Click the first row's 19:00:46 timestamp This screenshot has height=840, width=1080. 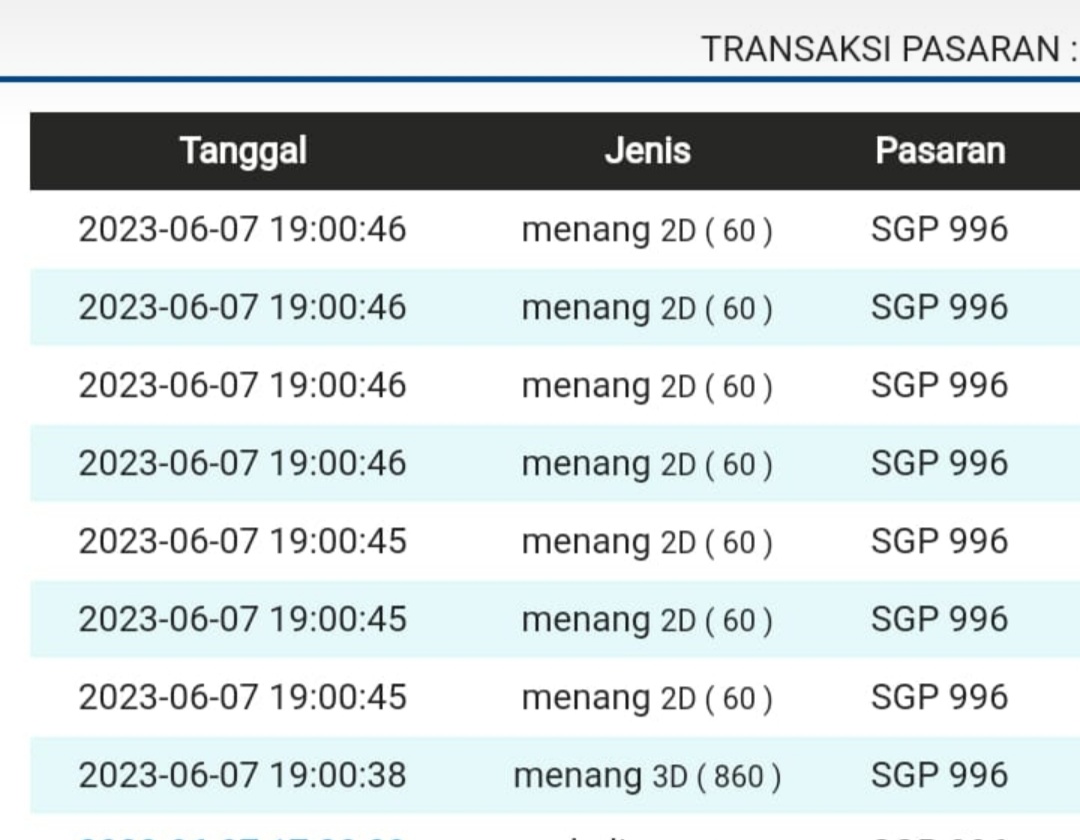242,229
